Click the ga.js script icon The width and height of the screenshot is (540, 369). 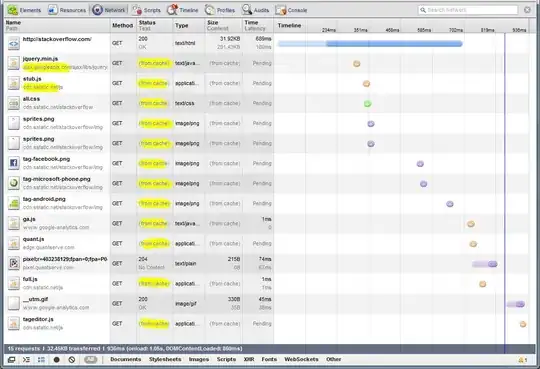tap(14, 223)
